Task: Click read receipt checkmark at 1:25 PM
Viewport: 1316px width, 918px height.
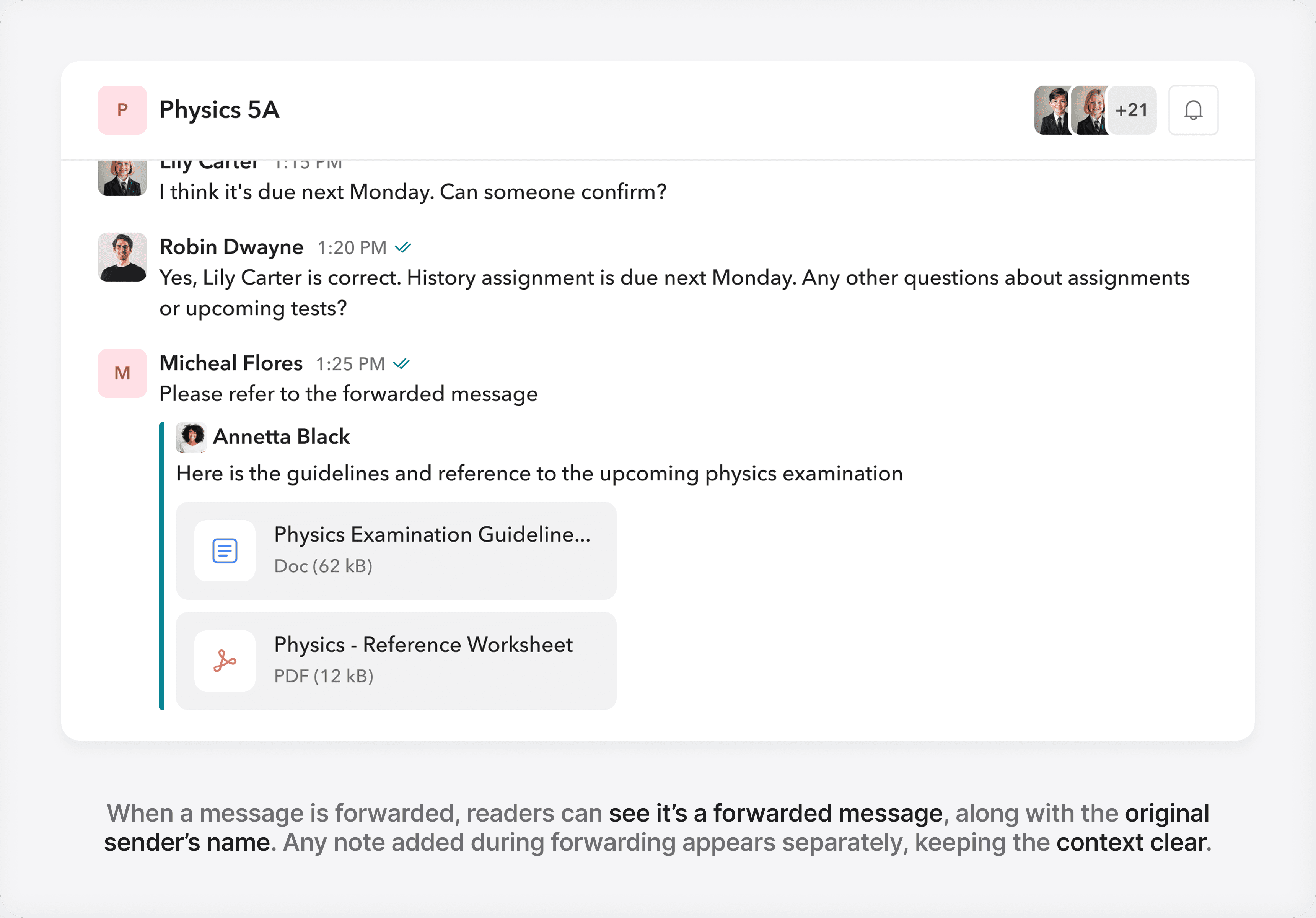Action: pos(401,364)
